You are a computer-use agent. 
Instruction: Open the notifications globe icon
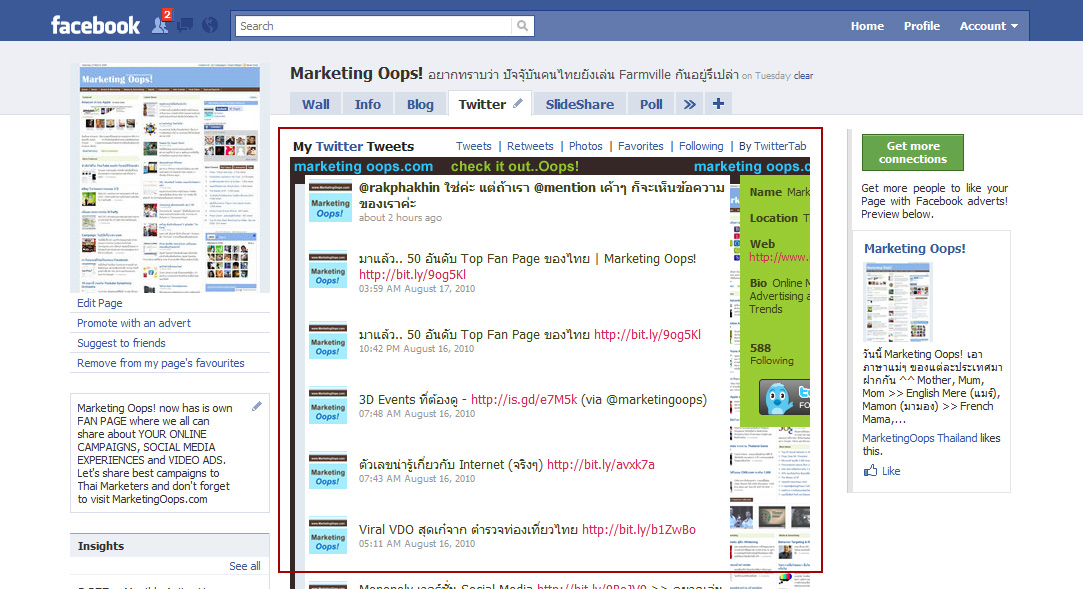(210, 26)
